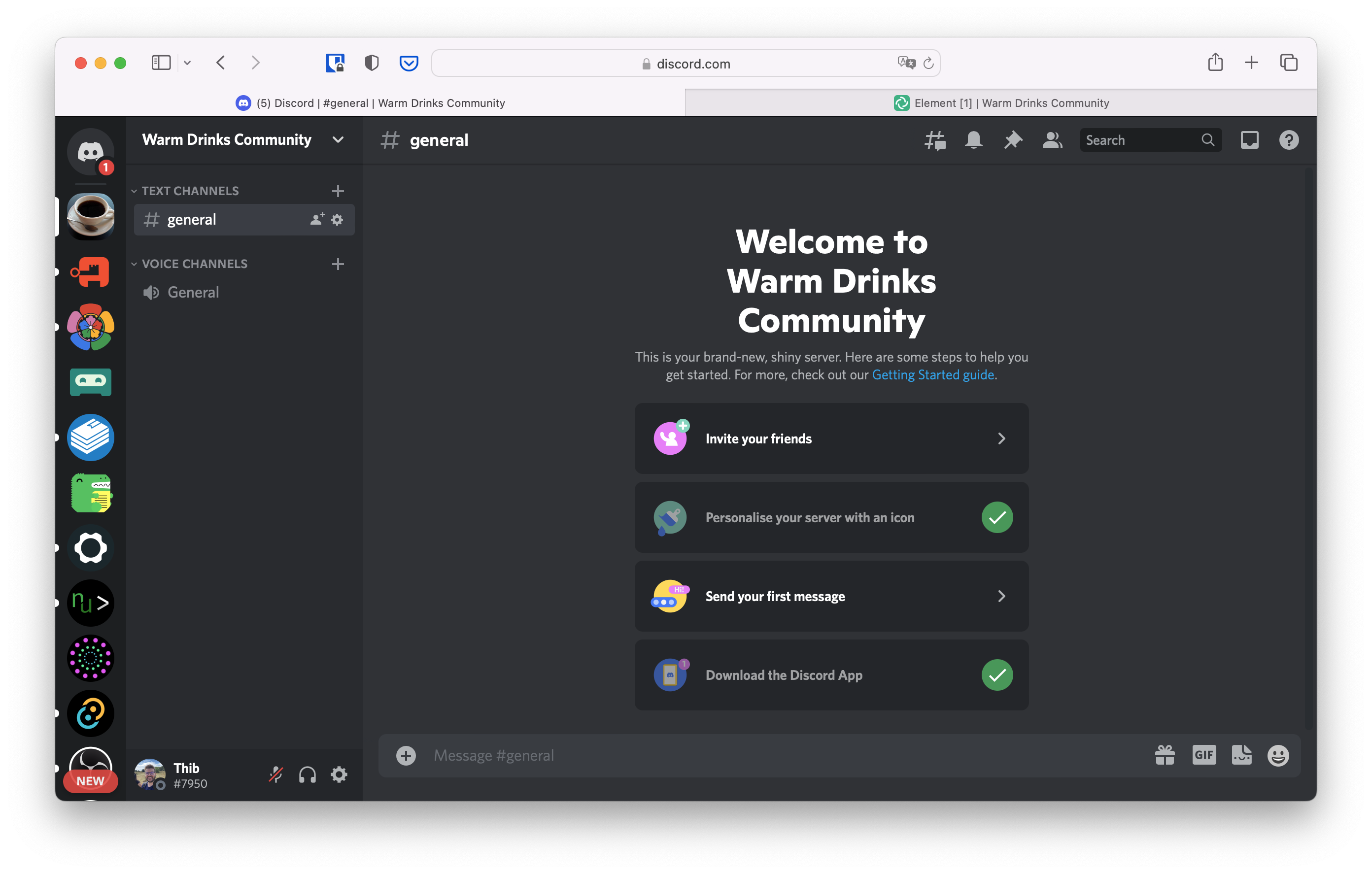
Task: Click the Search field
Action: pyautogui.click(x=1150, y=140)
